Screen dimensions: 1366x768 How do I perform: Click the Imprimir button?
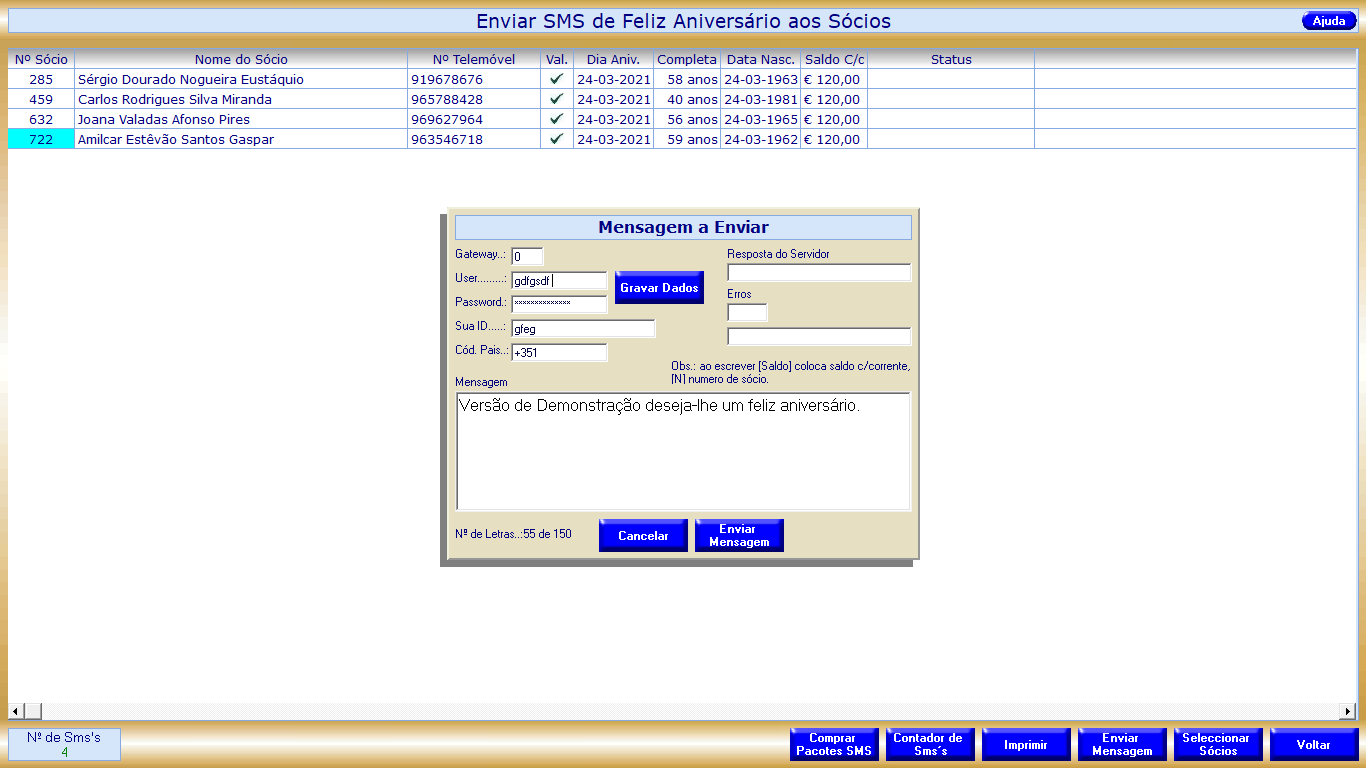pyautogui.click(x=1026, y=745)
